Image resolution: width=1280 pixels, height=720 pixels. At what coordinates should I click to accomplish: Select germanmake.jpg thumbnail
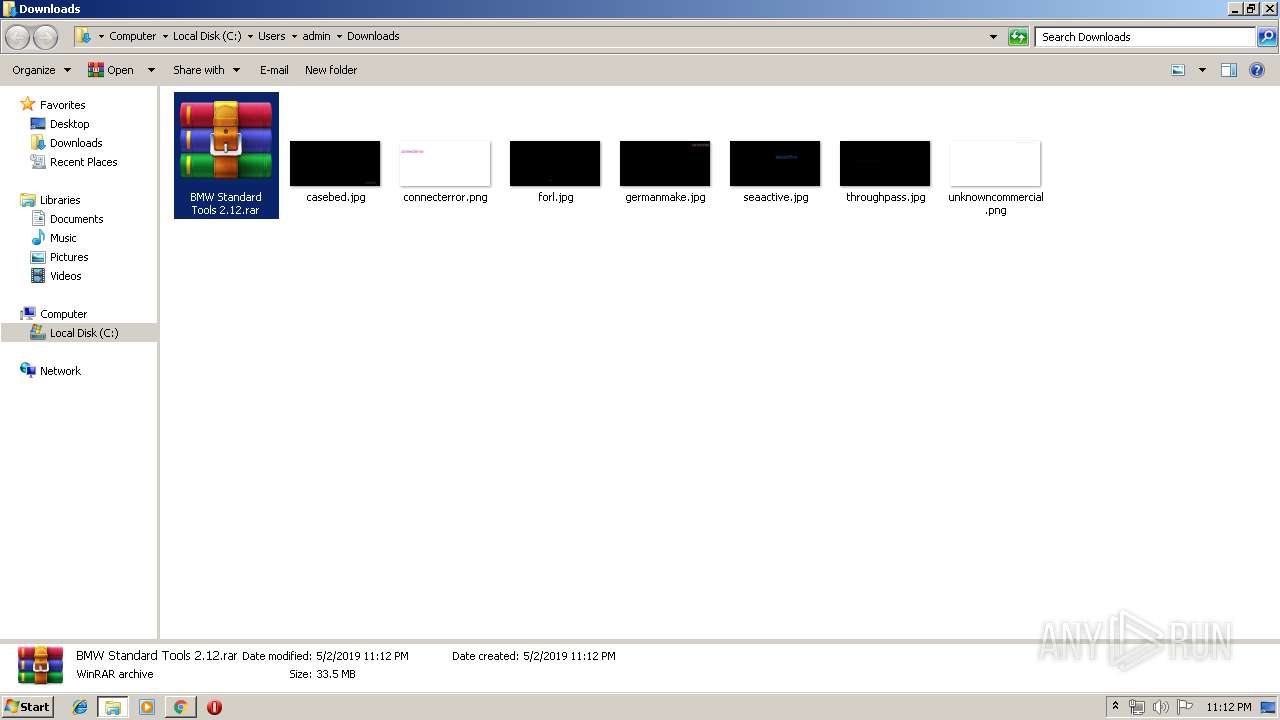(665, 163)
